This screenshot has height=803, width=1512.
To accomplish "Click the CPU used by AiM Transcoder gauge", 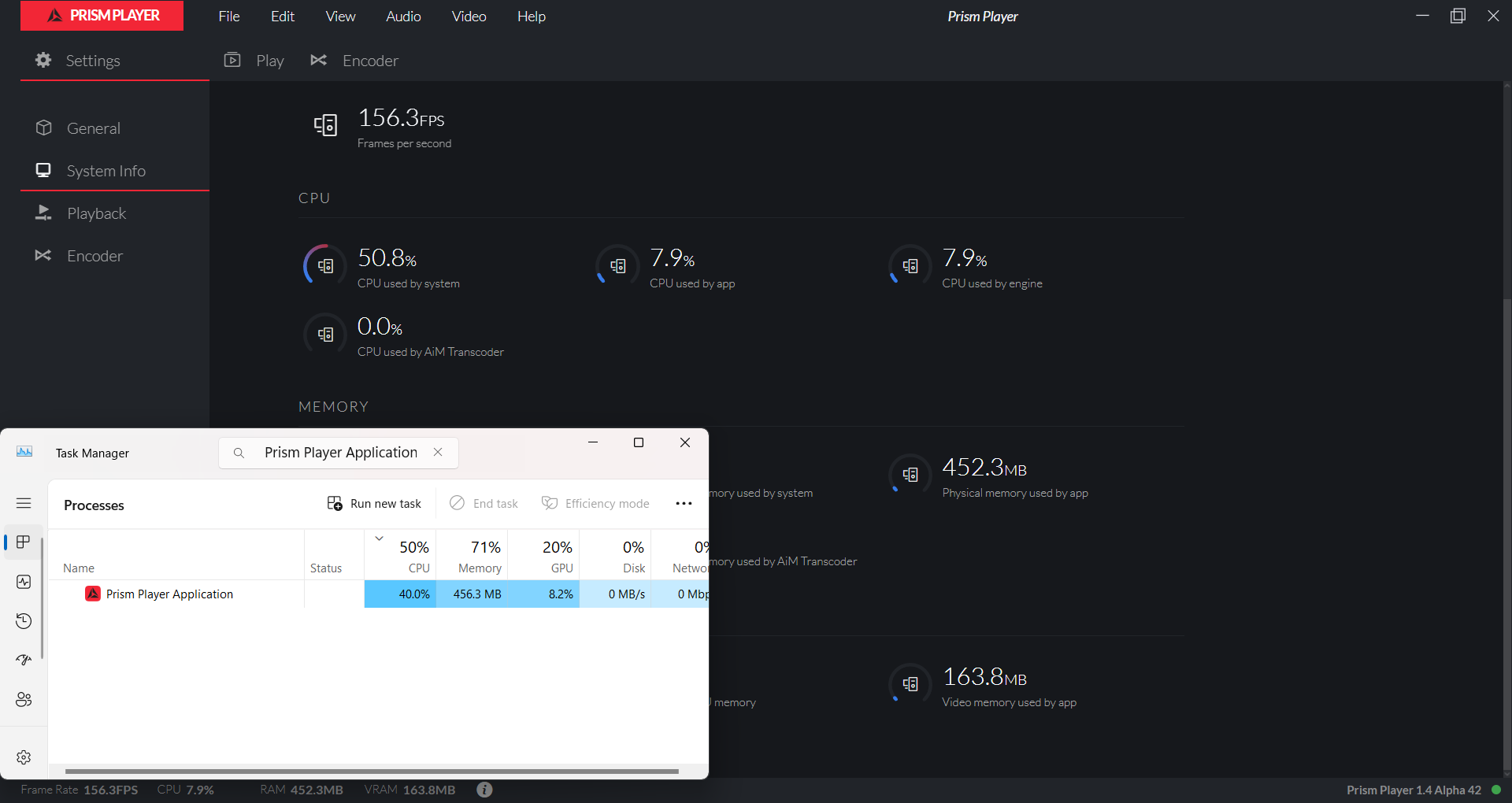I will coord(325,335).
